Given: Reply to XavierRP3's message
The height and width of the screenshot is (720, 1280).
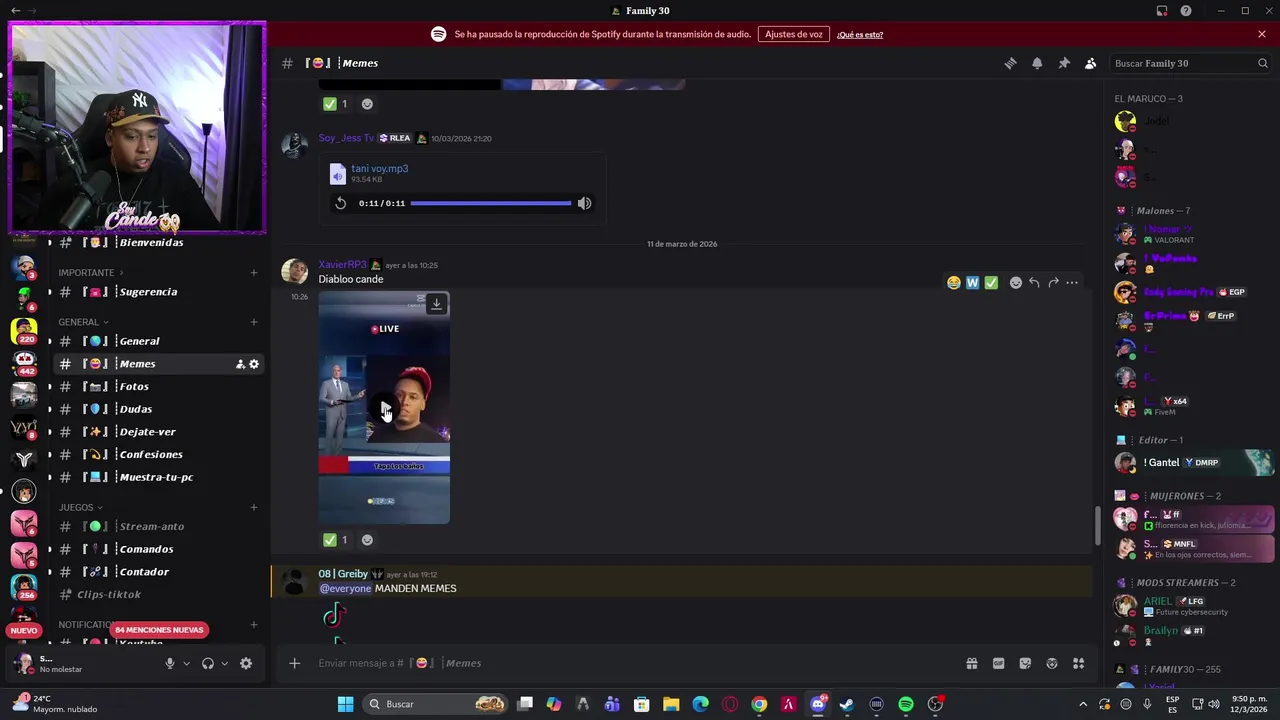Looking at the screenshot, I should (x=1034, y=283).
